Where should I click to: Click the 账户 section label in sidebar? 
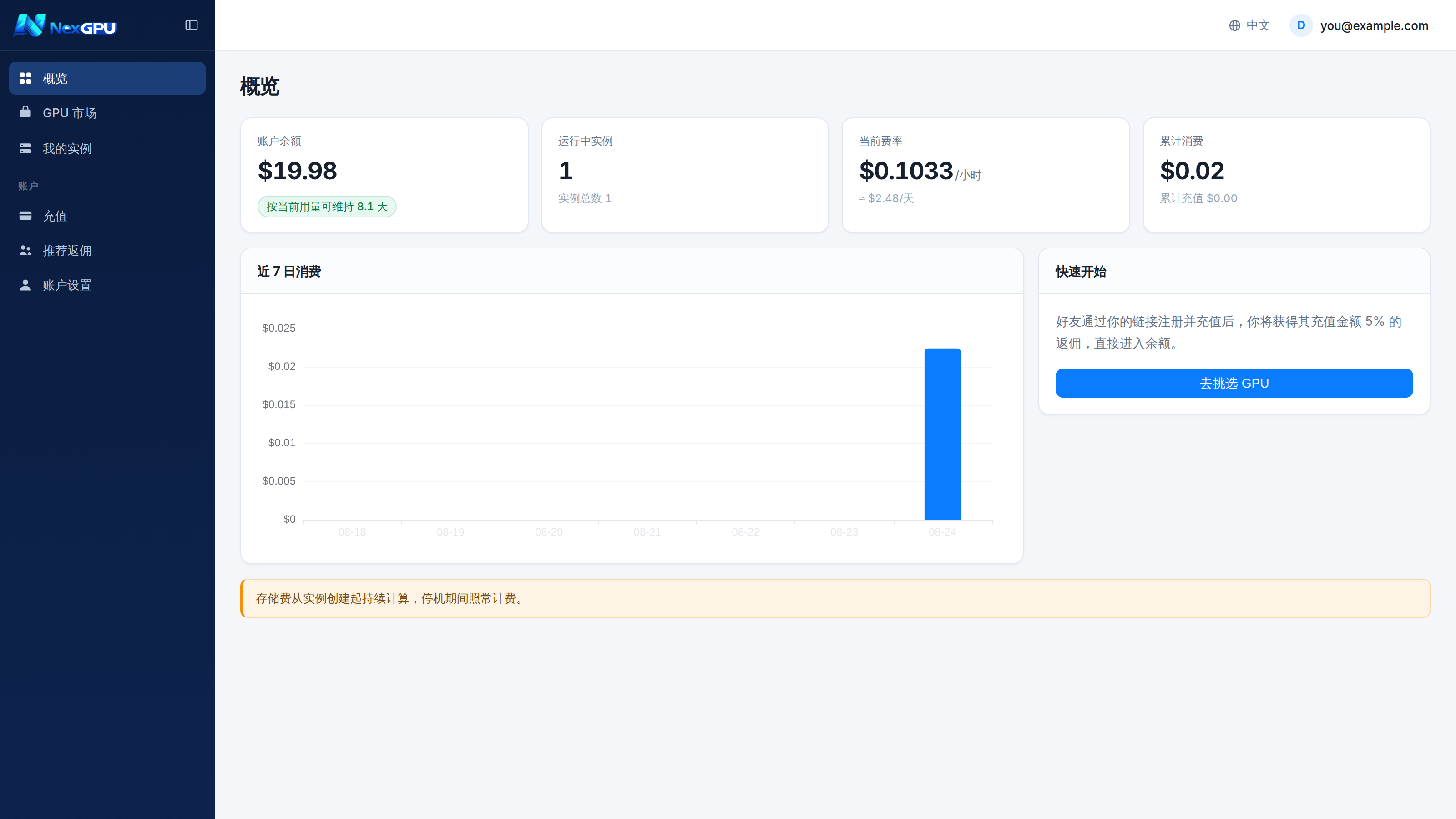(x=28, y=186)
